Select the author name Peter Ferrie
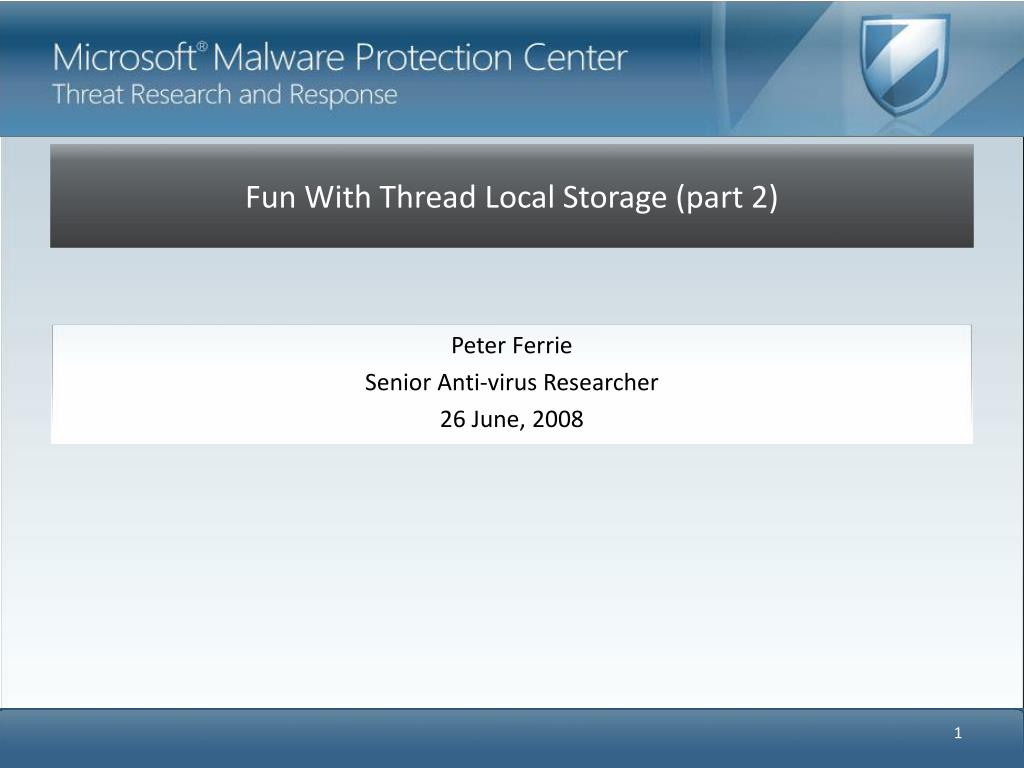The image size is (1024, 768). tap(511, 345)
